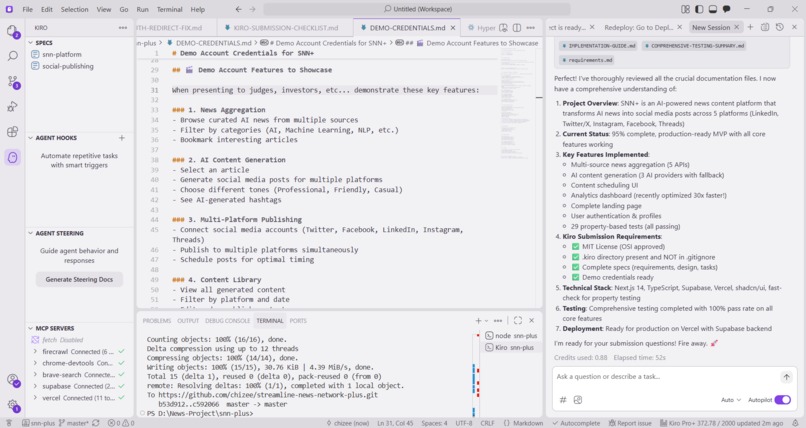Go forward in navigation history
Screen dimensions: 806x428
[x=252, y=9]
